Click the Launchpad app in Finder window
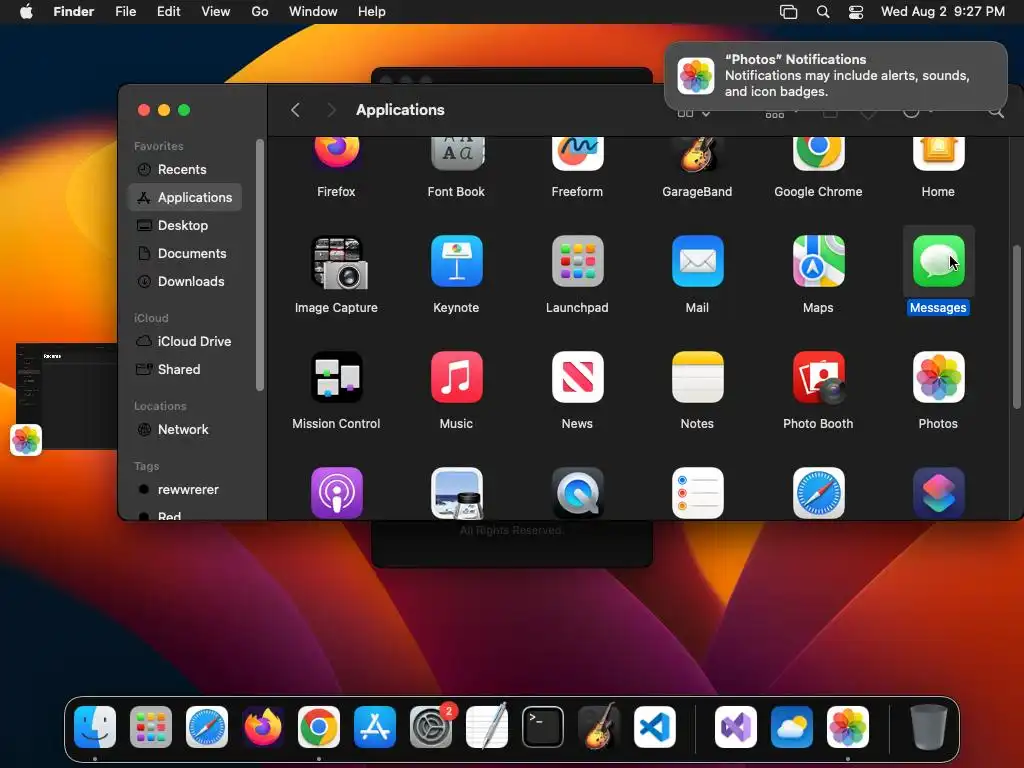 click(x=577, y=261)
